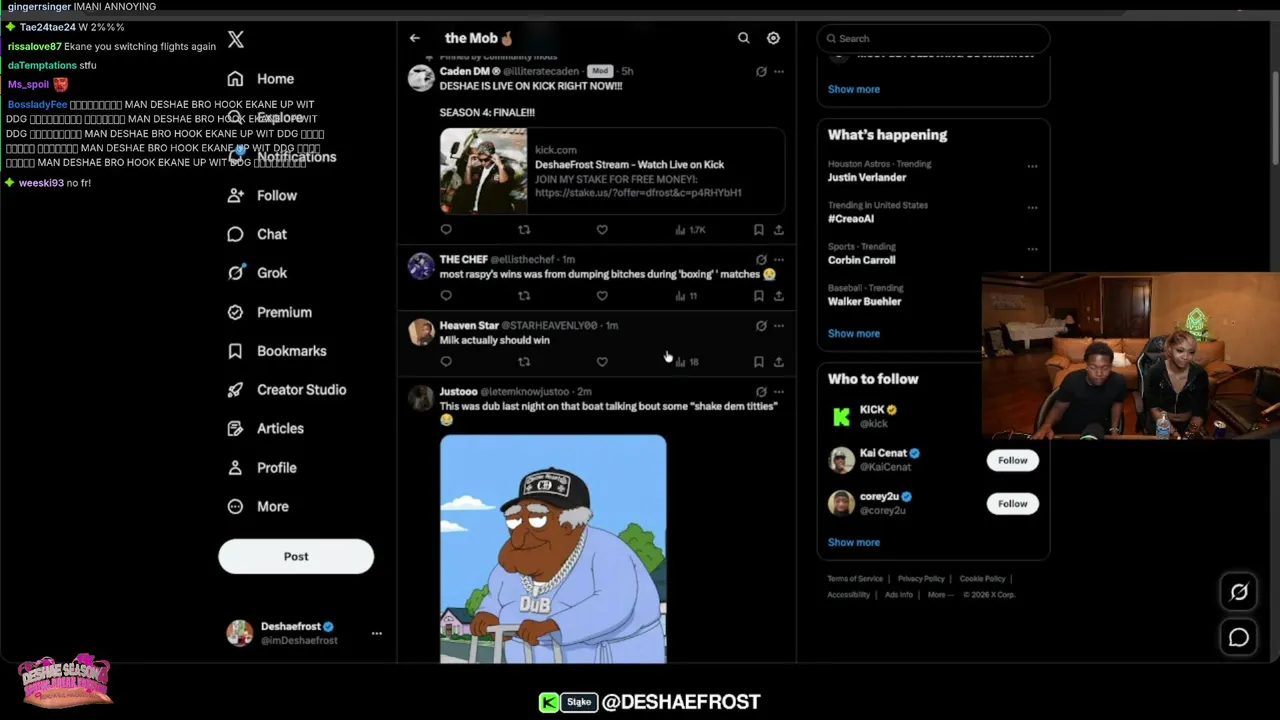Click the Post button
1280x720 pixels.
point(296,556)
